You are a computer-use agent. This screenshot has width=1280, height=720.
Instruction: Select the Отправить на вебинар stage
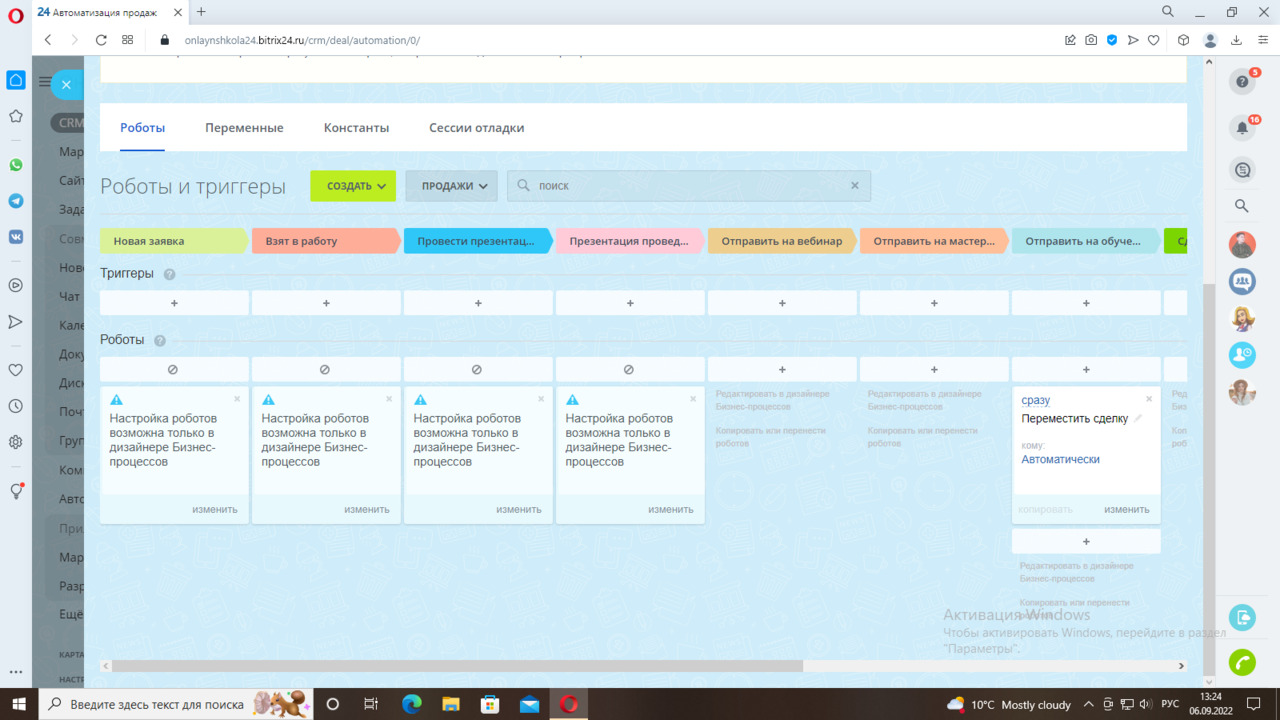[x=782, y=241]
